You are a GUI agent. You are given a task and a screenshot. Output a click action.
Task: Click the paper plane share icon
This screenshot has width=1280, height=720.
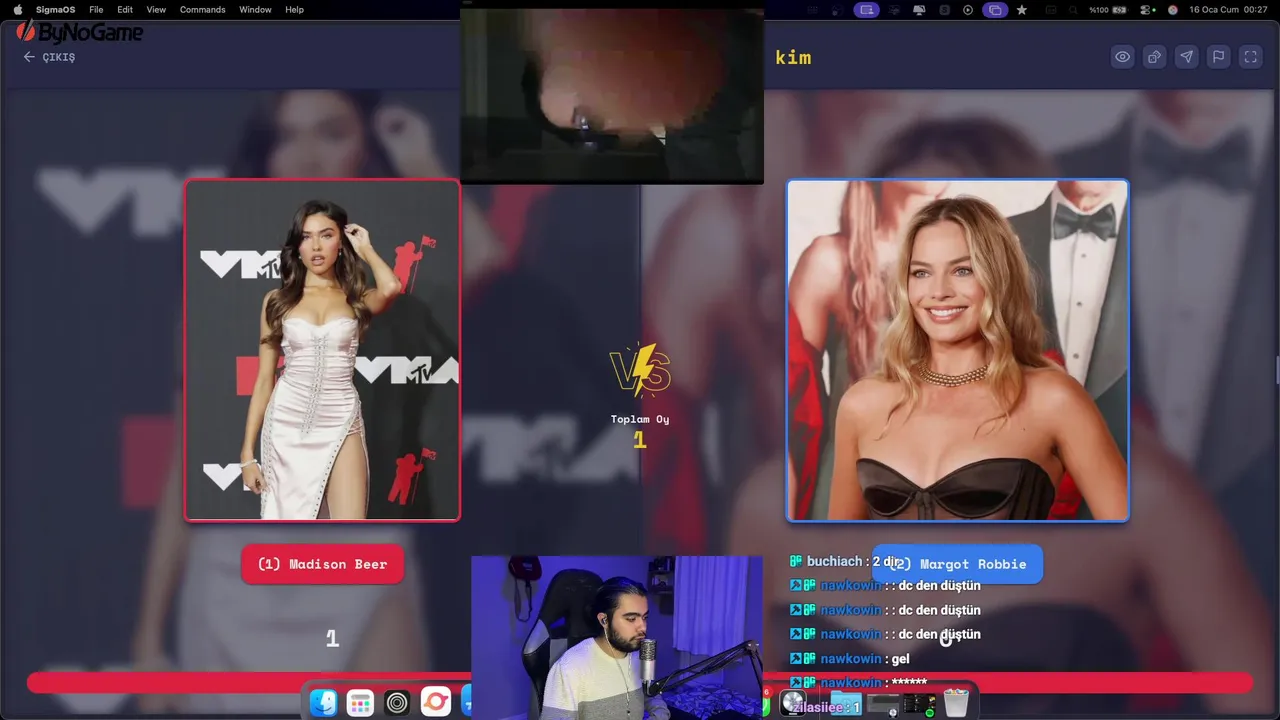[x=1187, y=57]
